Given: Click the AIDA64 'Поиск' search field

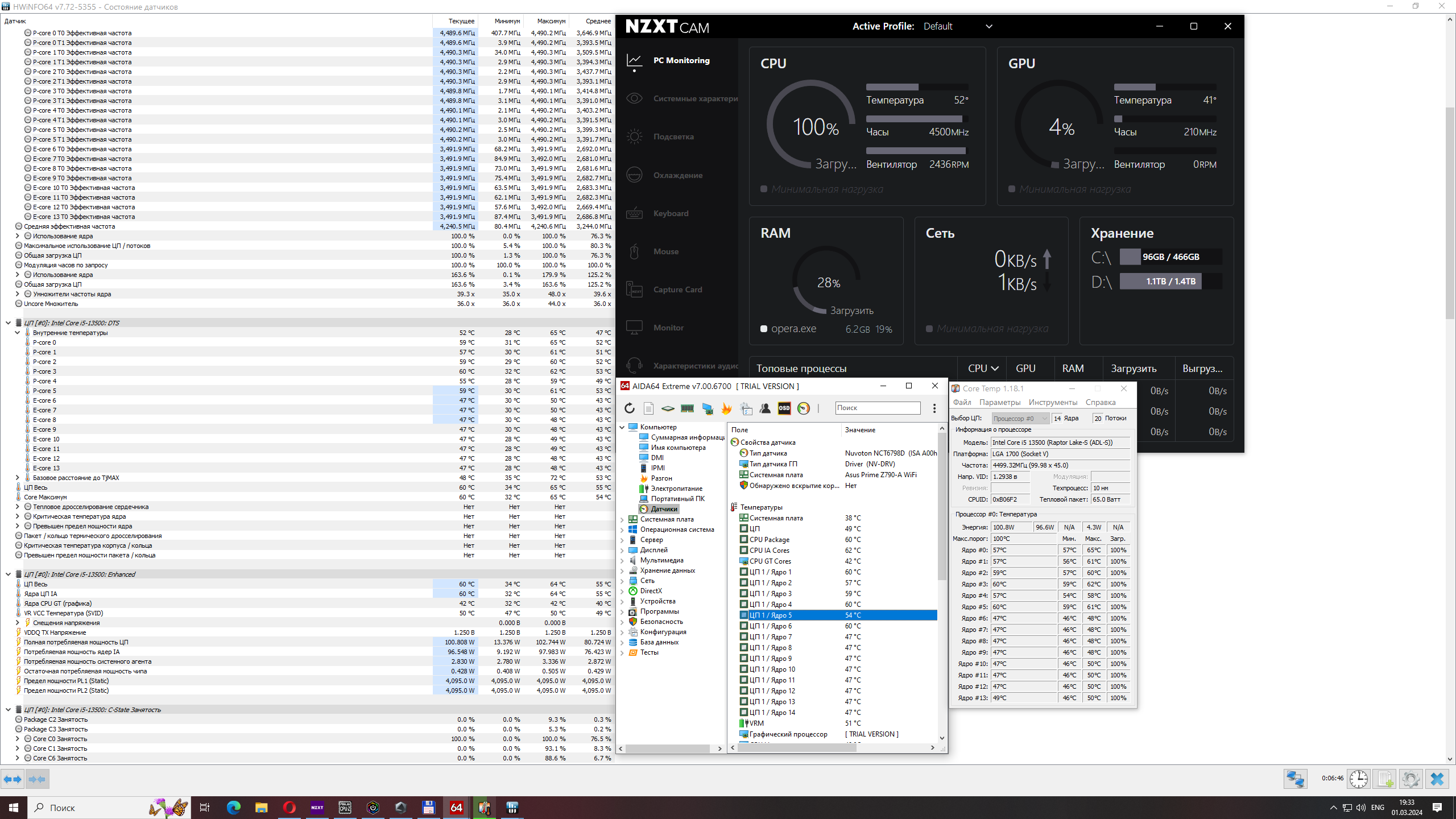Looking at the screenshot, I should tap(877, 408).
